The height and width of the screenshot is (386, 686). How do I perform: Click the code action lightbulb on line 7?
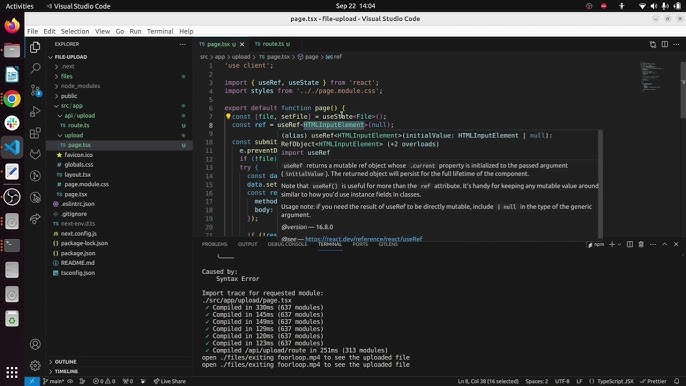click(x=228, y=116)
